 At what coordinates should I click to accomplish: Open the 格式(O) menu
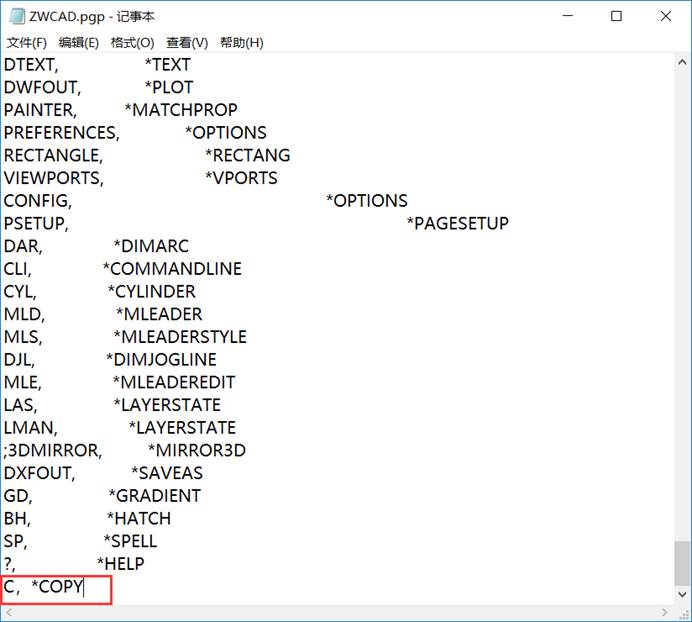point(132,43)
